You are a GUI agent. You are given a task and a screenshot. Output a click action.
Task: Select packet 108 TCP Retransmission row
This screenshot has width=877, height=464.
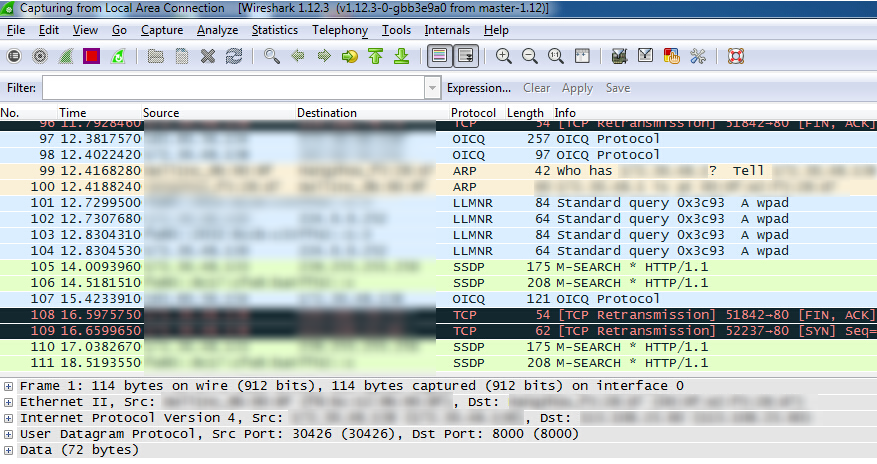pyautogui.click(x=438, y=315)
